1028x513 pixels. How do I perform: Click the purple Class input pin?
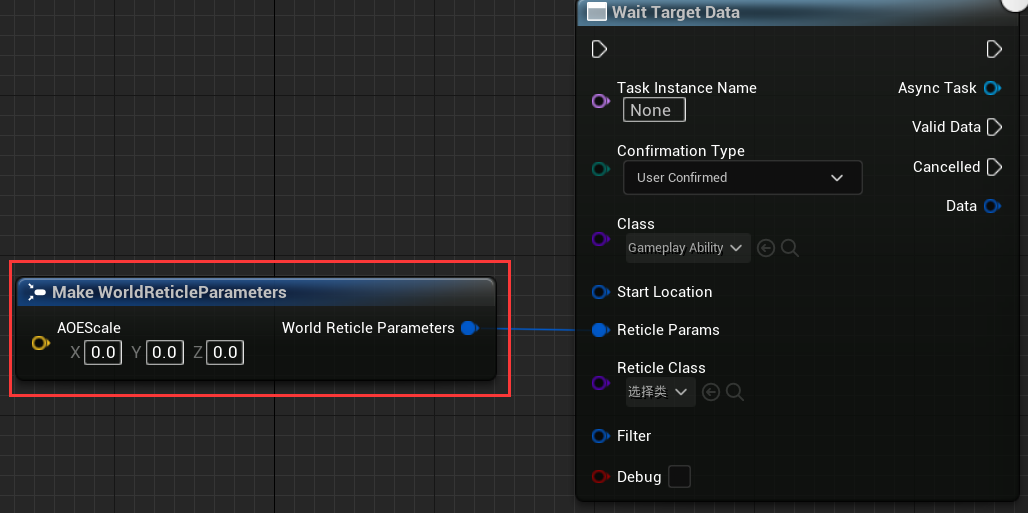(601, 239)
